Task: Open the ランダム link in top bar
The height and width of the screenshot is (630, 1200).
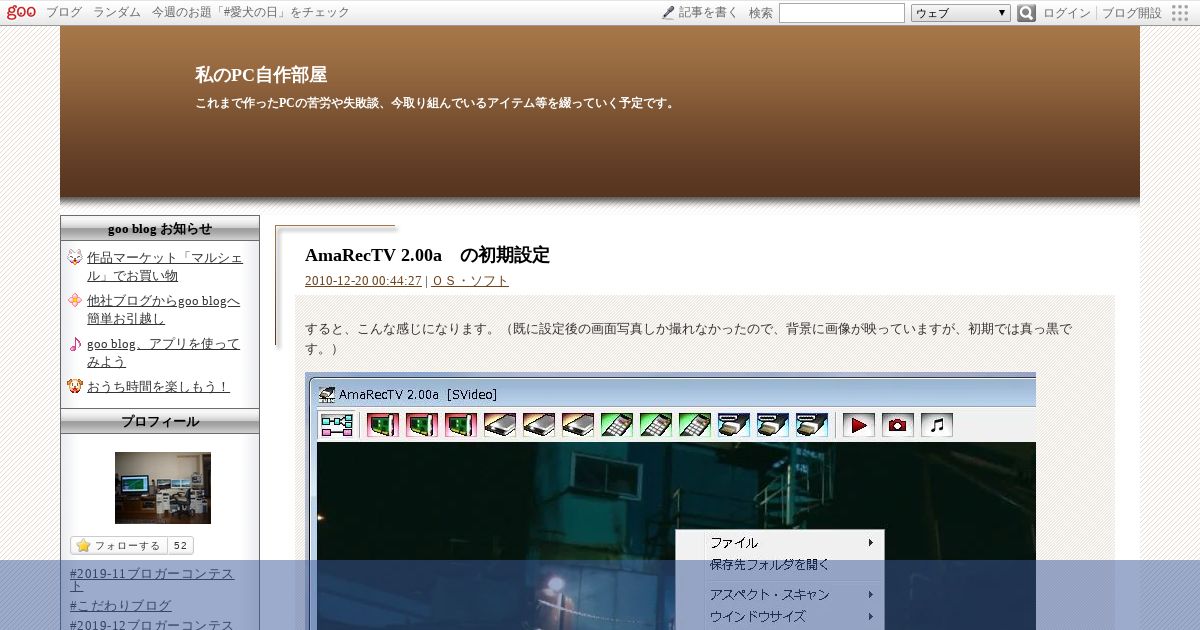Action: click(117, 13)
